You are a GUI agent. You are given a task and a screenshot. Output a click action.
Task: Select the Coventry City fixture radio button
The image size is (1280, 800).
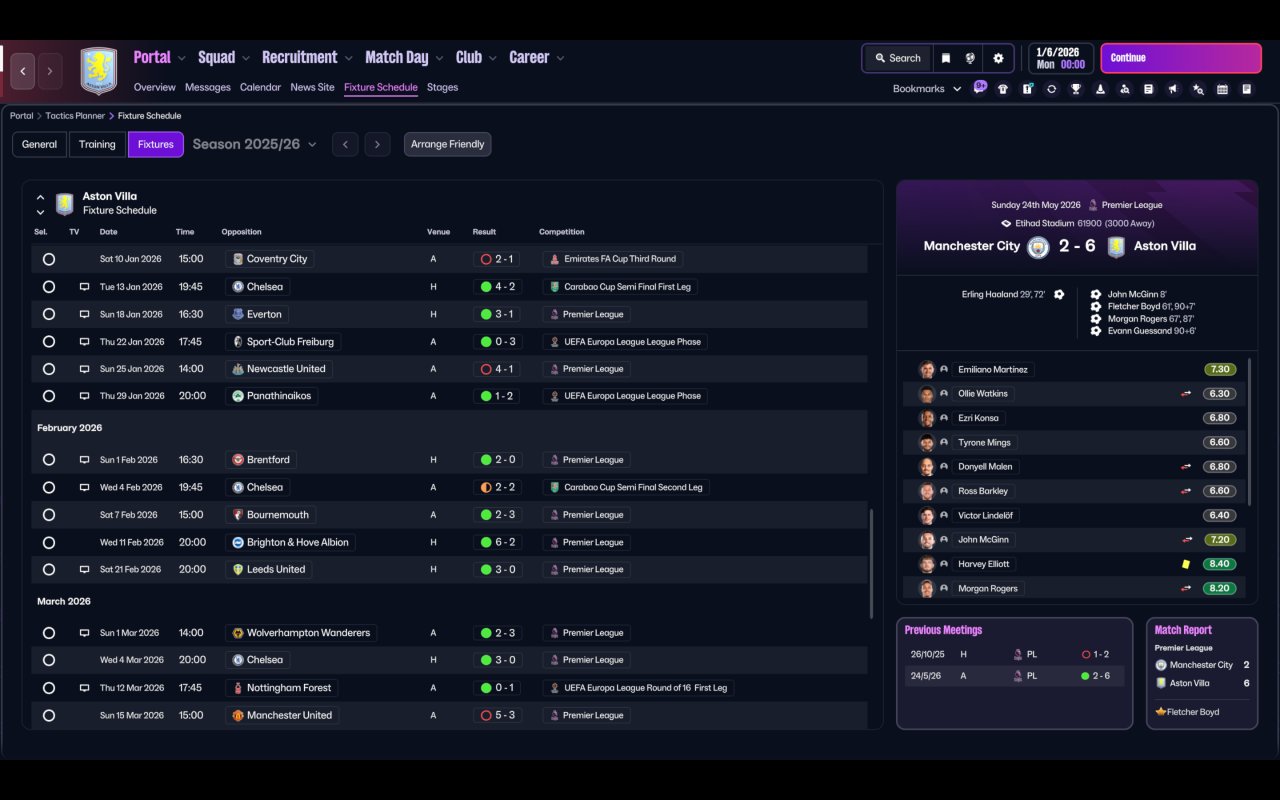tap(49, 259)
